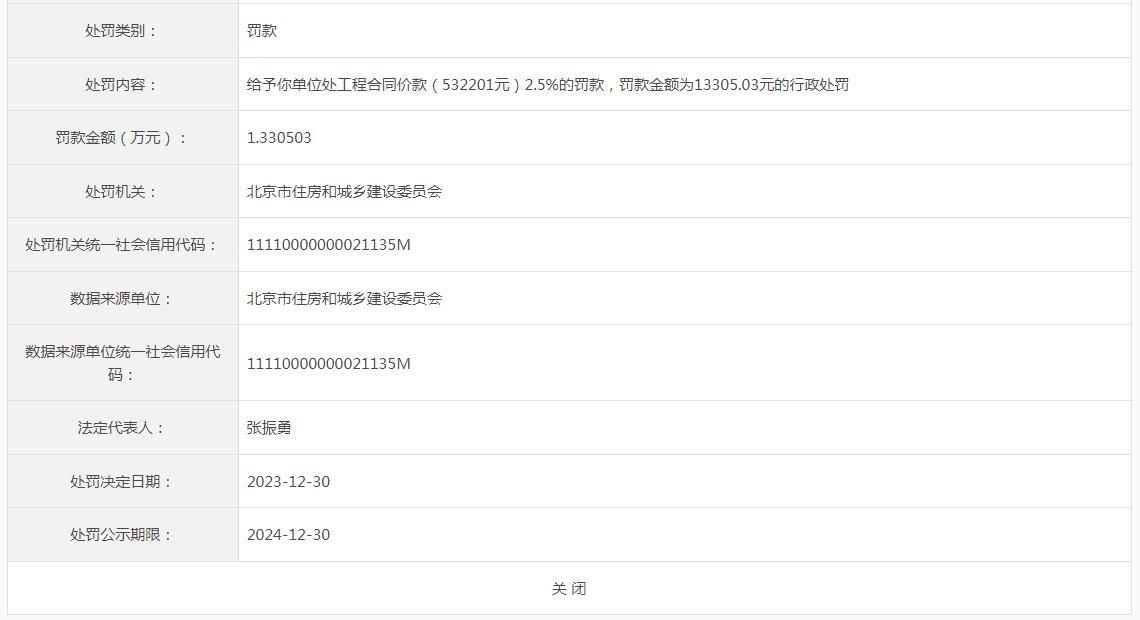Image resolution: width=1140 pixels, height=620 pixels.
Task: Select the date 2024-12-30
Action: coord(289,534)
